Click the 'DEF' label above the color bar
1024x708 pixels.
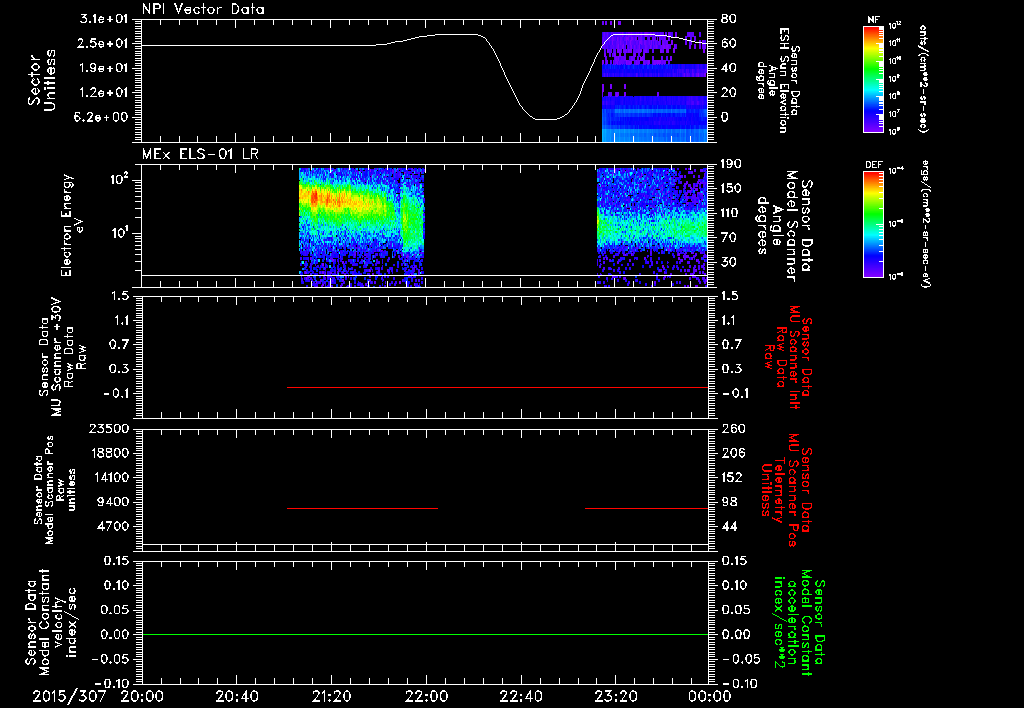(x=874, y=165)
